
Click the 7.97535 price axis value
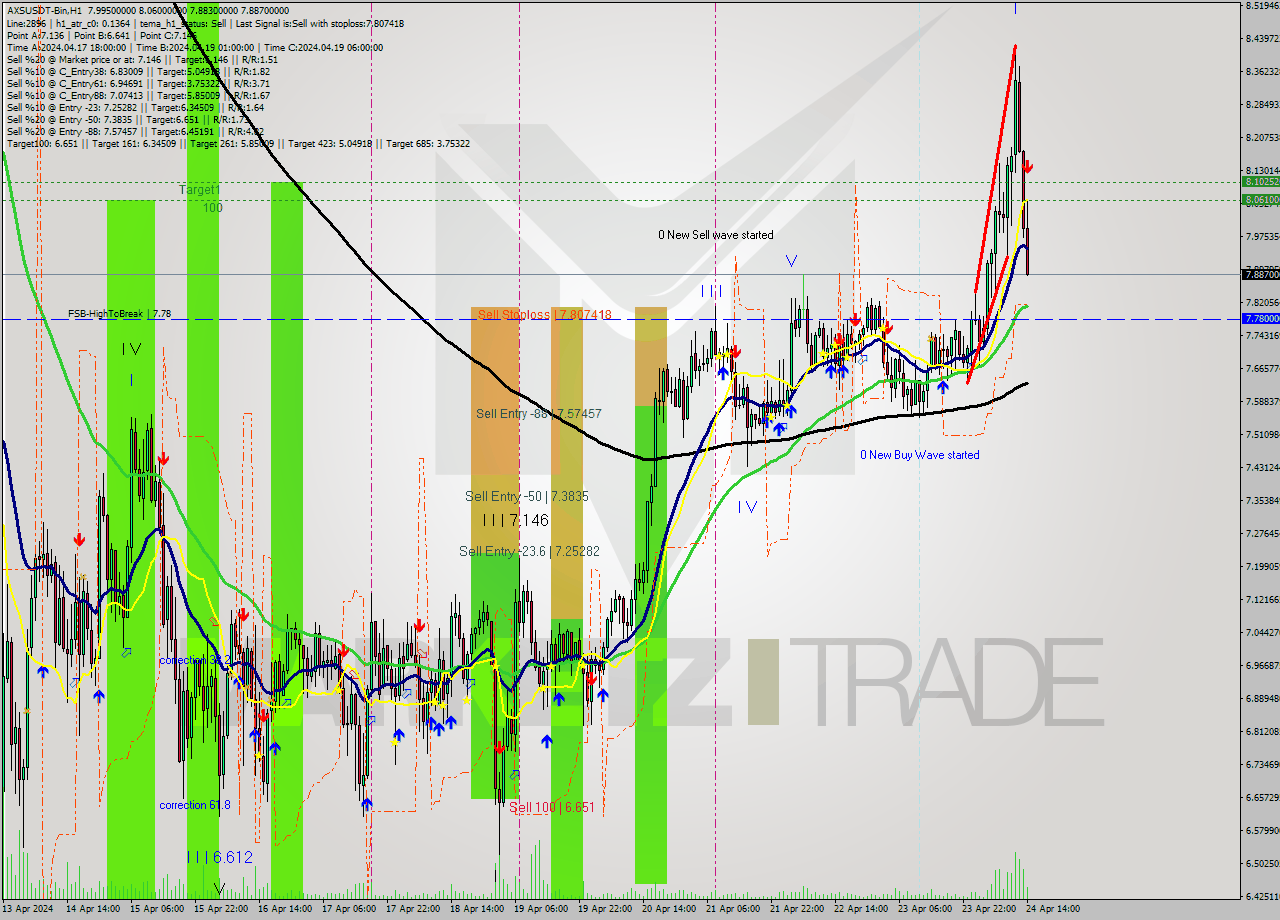point(1262,236)
